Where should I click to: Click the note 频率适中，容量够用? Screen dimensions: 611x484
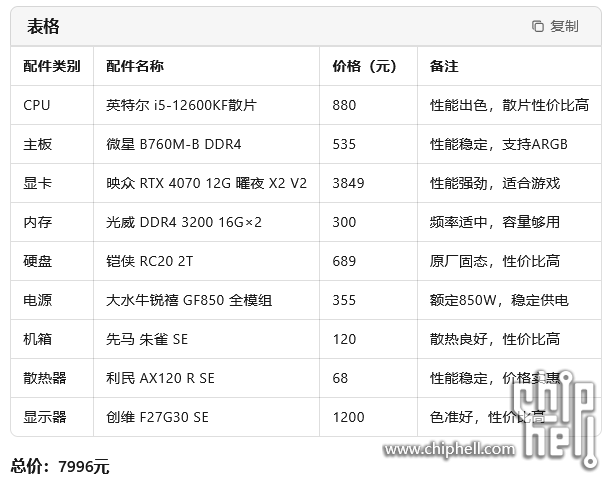495,222
